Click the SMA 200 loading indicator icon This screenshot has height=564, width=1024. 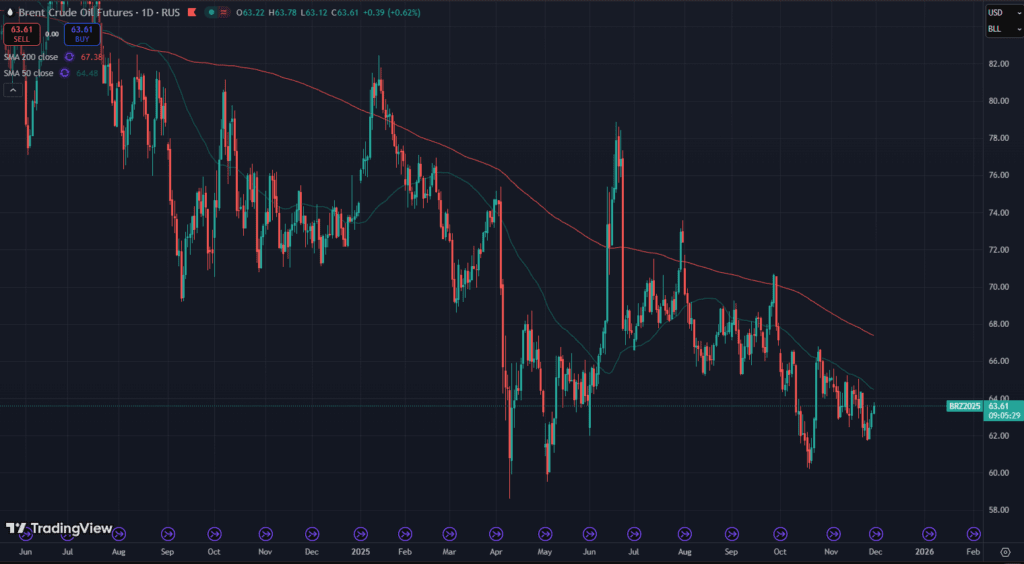69,57
